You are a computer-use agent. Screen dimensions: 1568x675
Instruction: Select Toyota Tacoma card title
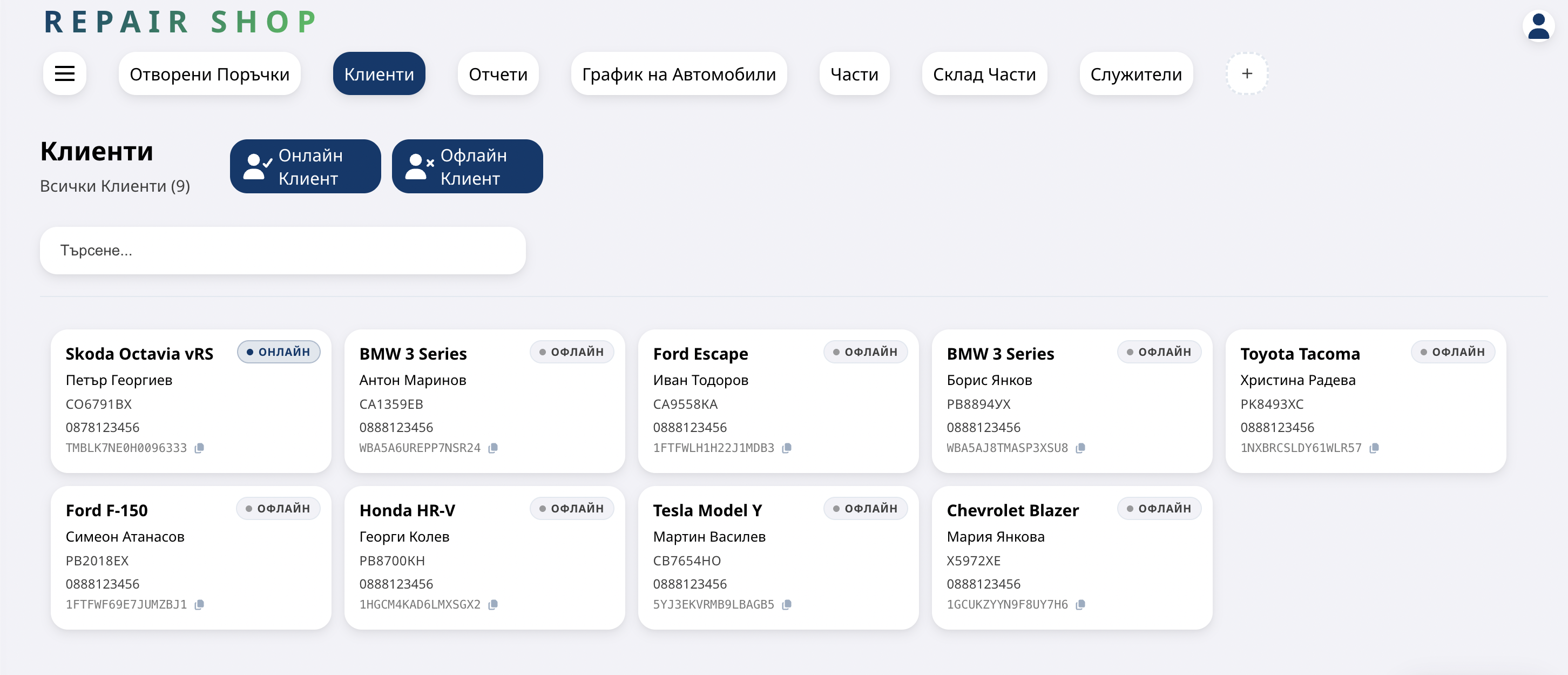point(1300,354)
